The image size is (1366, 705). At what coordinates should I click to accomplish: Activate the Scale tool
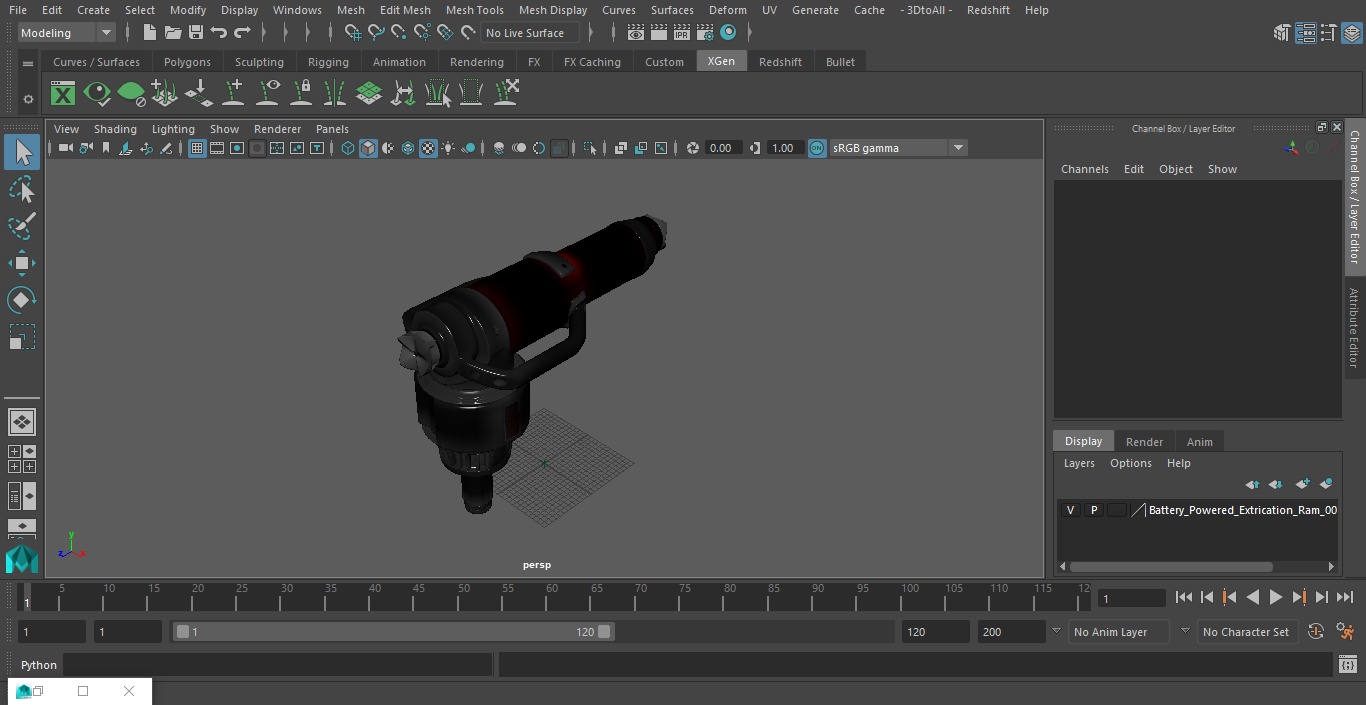(x=22, y=337)
